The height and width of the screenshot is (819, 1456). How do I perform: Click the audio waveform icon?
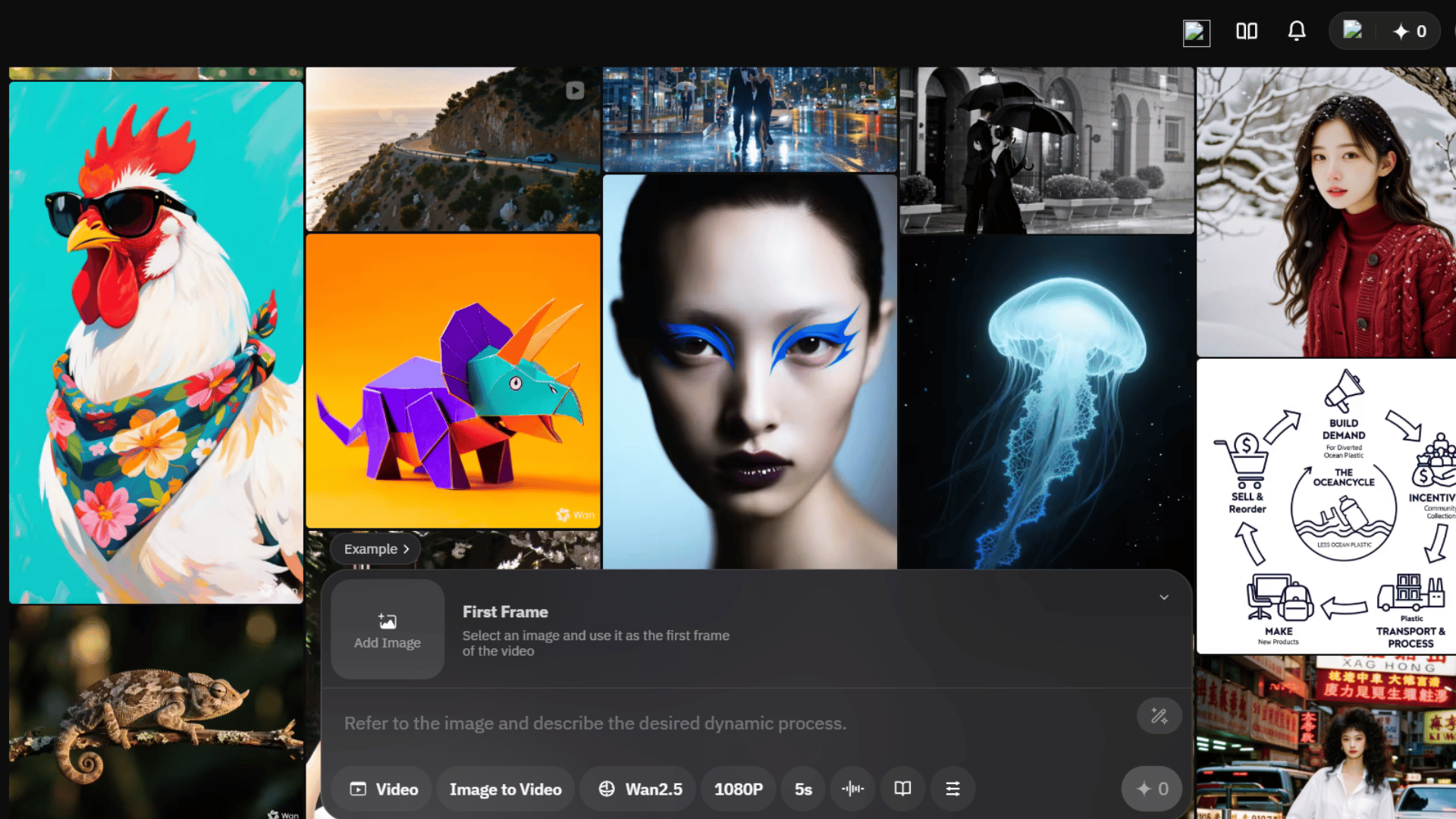pos(852,789)
